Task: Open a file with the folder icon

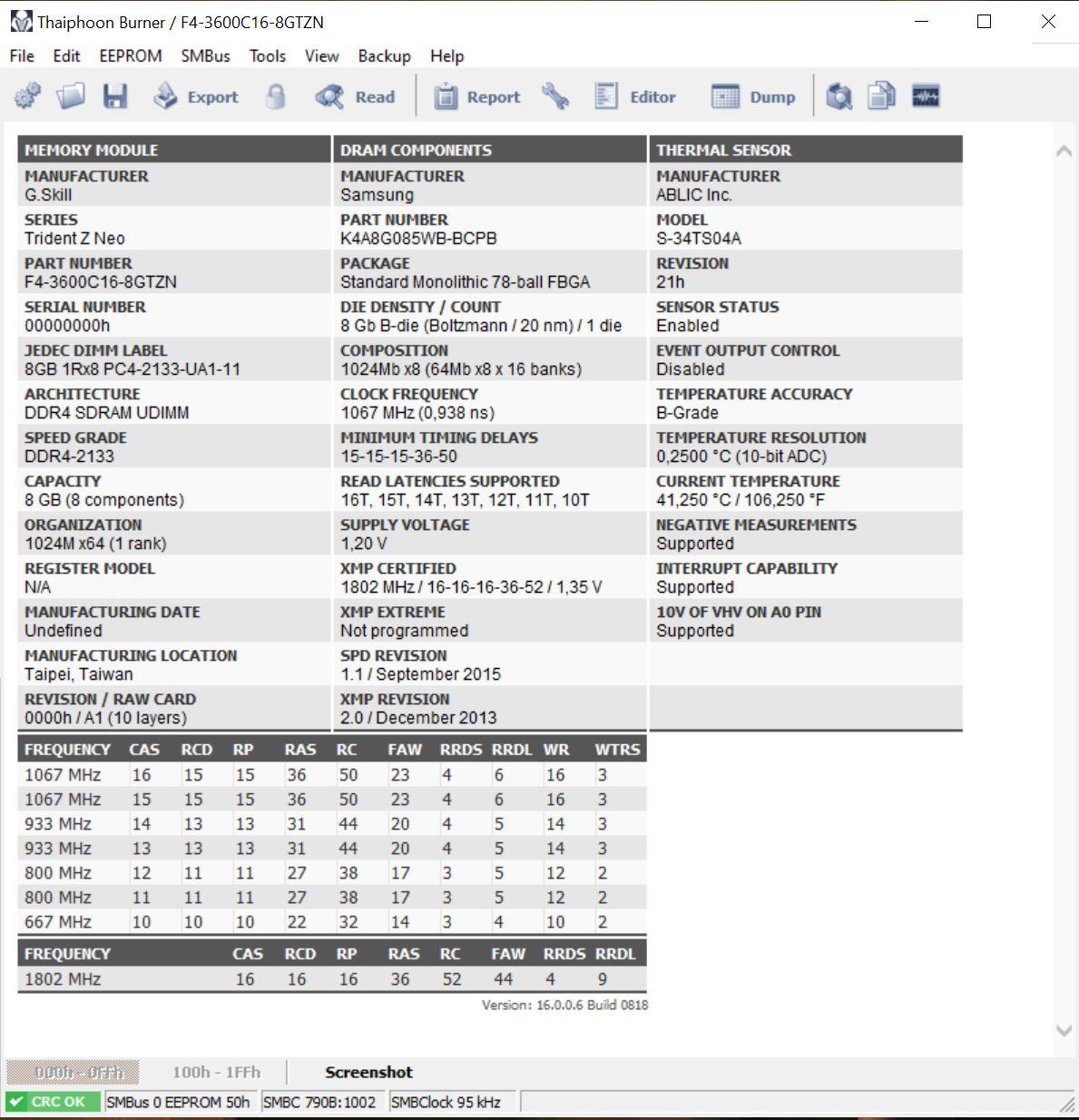Action: pyautogui.click(x=71, y=96)
